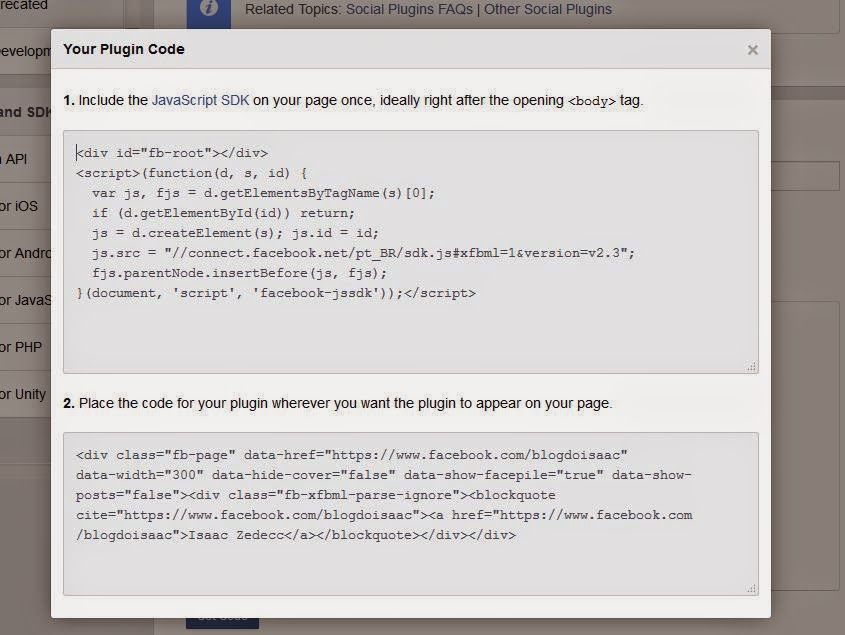Click the Your Plugin Code dialog title
Screen dimensions: 845x635
point(124,49)
